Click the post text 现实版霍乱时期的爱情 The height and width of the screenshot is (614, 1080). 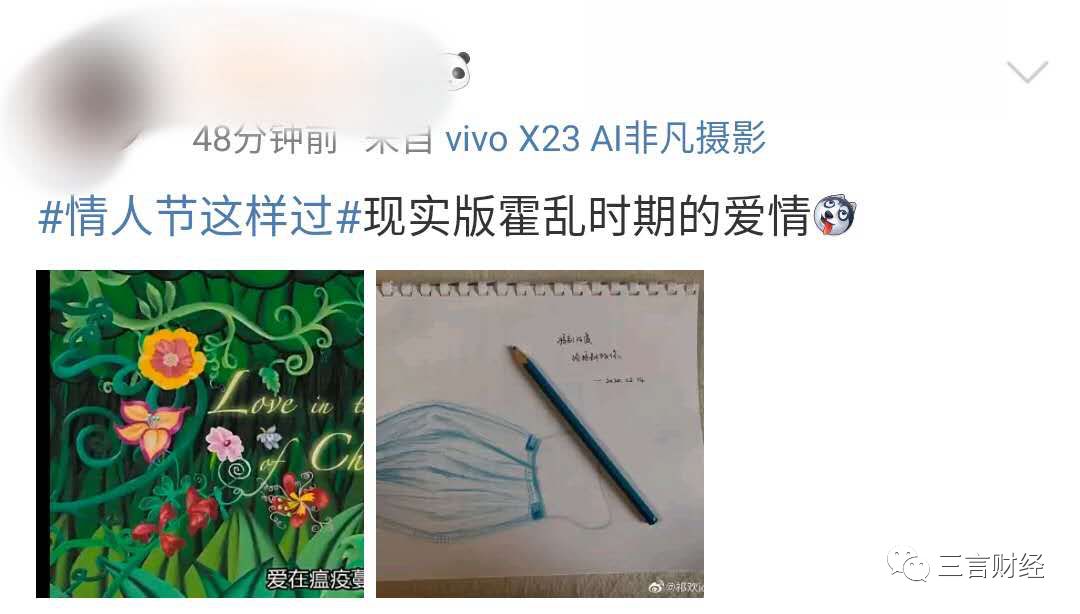coord(586,216)
